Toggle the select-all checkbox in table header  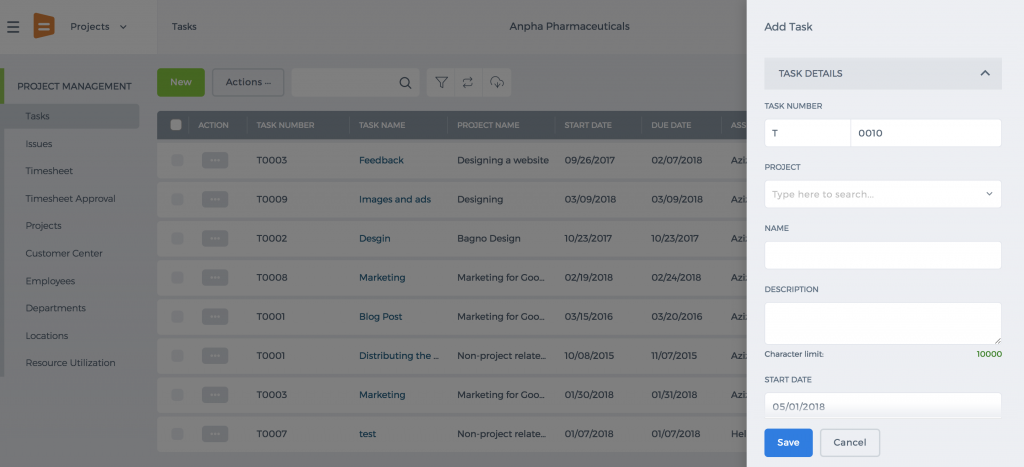pos(176,125)
